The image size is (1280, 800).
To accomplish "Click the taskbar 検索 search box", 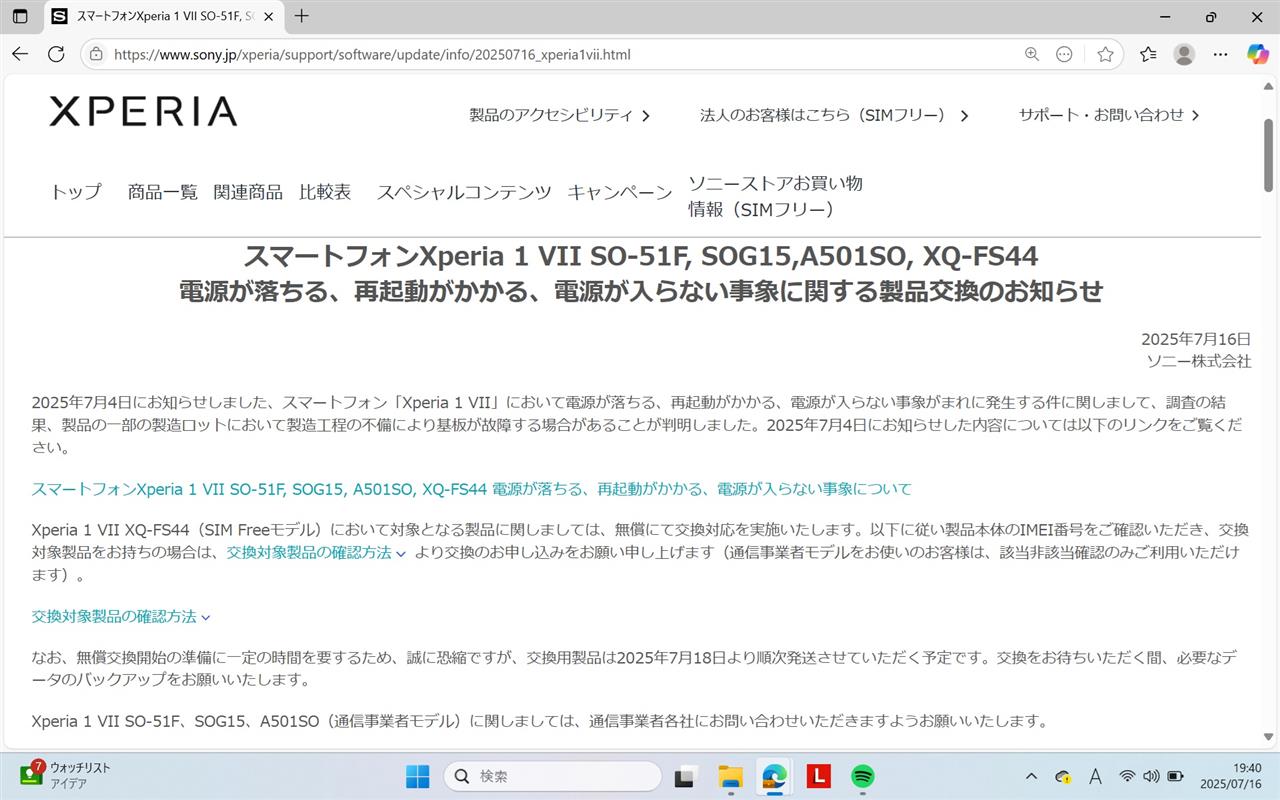I will pos(553,776).
